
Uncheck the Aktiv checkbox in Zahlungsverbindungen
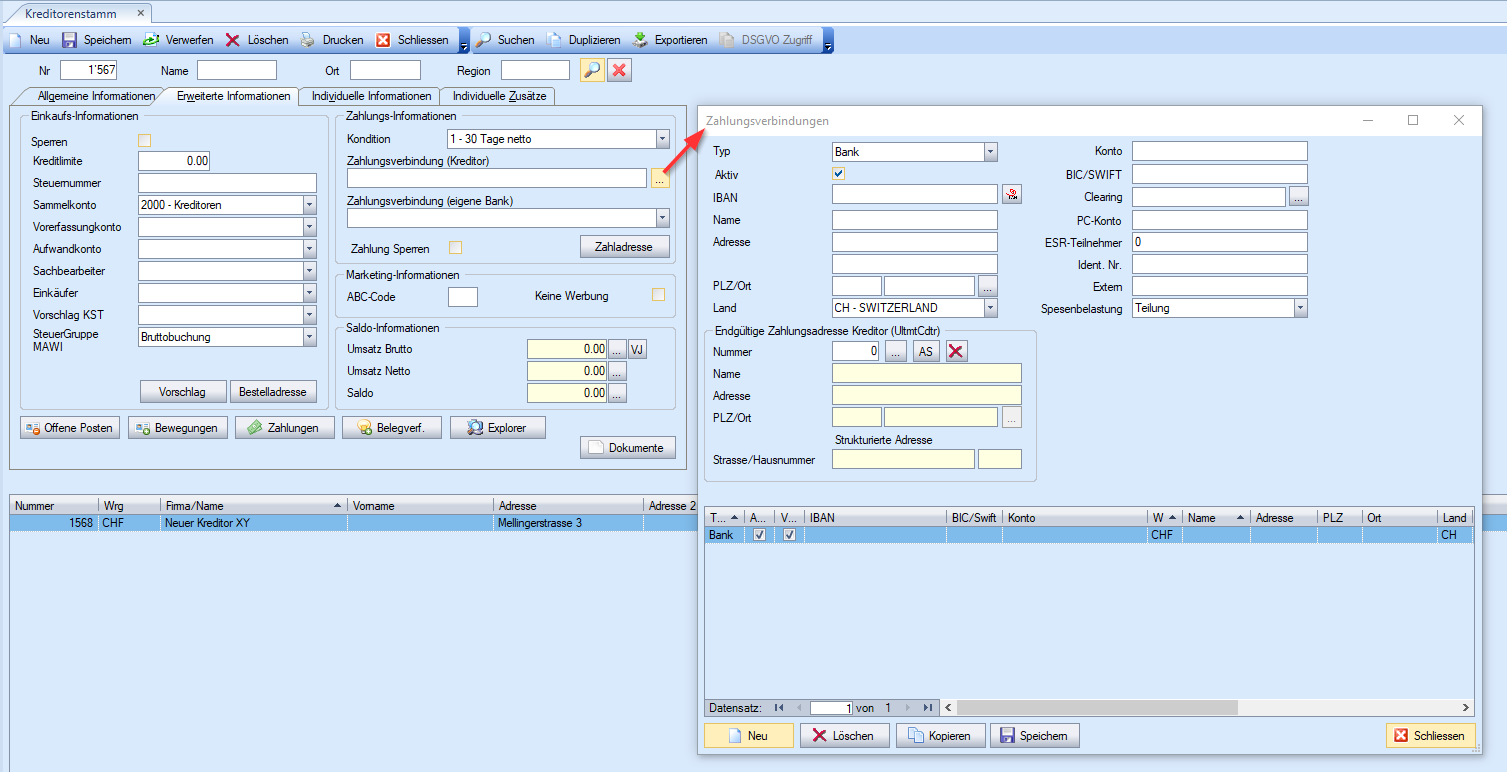click(x=839, y=174)
